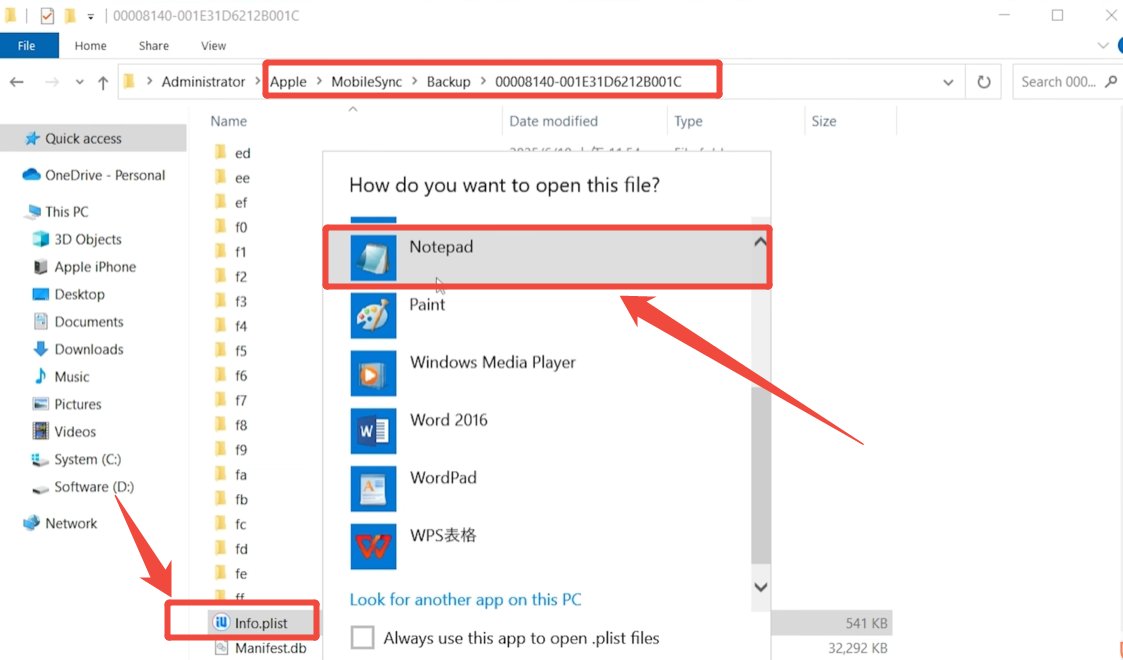This screenshot has height=660, width=1123.
Task: Choose the WPS表格 app icon
Action: pyautogui.click(x=373, y=547)
